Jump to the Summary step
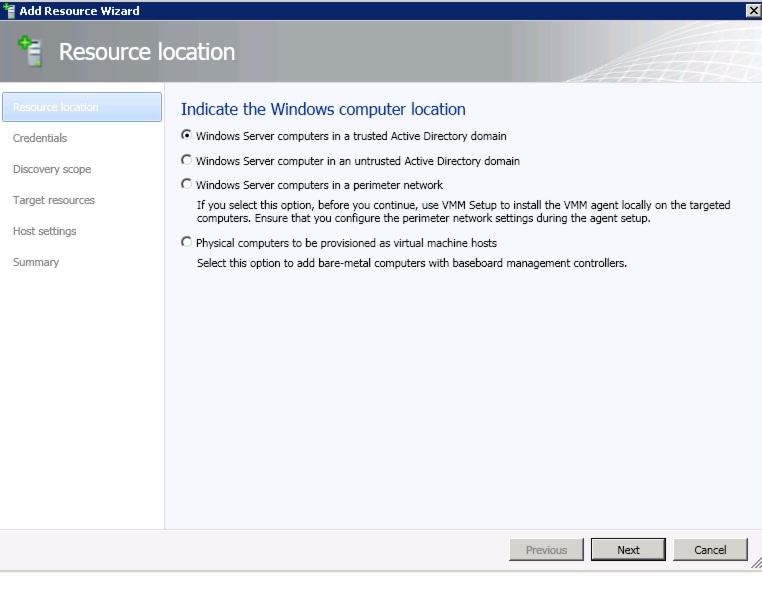Image resolution: width=762 pixels, height=600 pixels. click(36, 262)
